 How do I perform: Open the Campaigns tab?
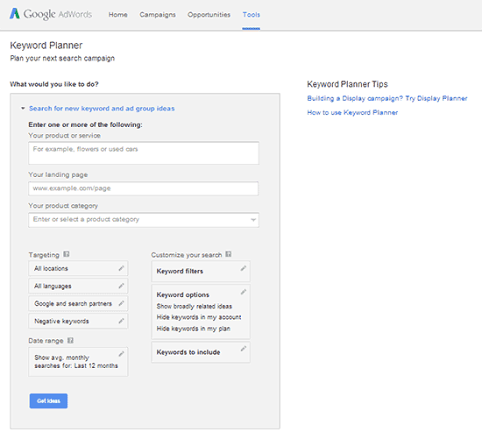[x=157, y=15]
